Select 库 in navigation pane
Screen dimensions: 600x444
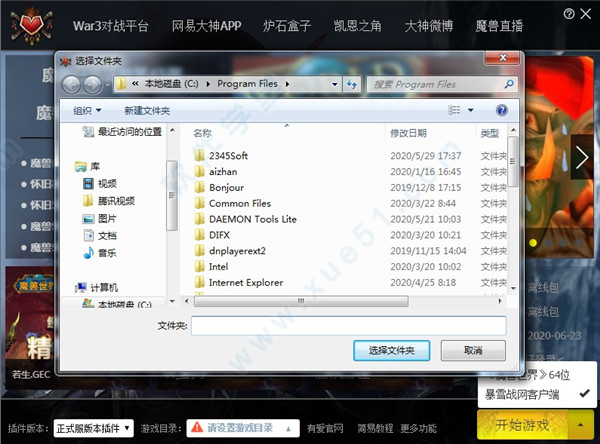pyautogui.click(x=87, y=166)
